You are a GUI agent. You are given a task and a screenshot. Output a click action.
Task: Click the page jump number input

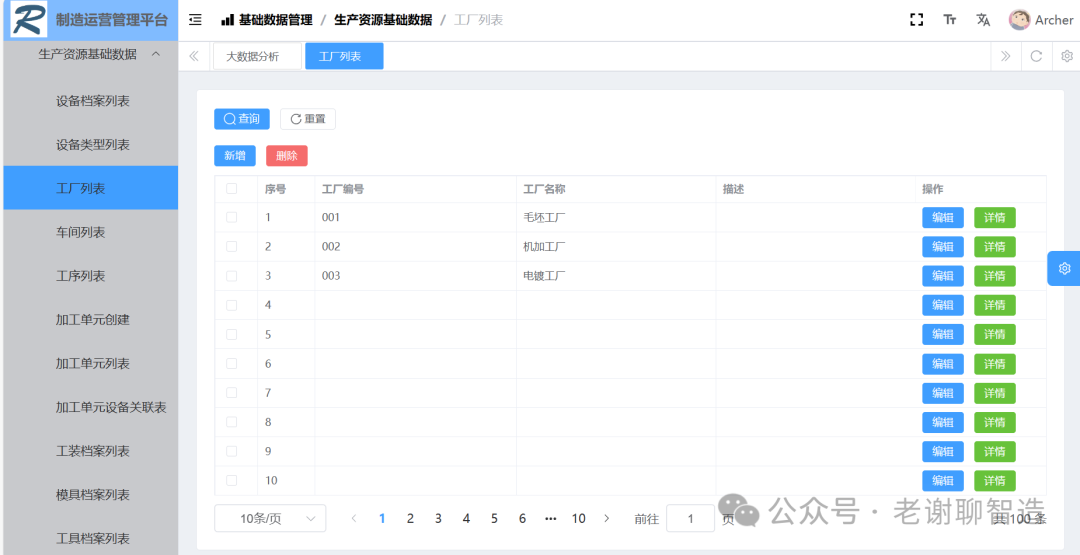click(x=690, y=519)
